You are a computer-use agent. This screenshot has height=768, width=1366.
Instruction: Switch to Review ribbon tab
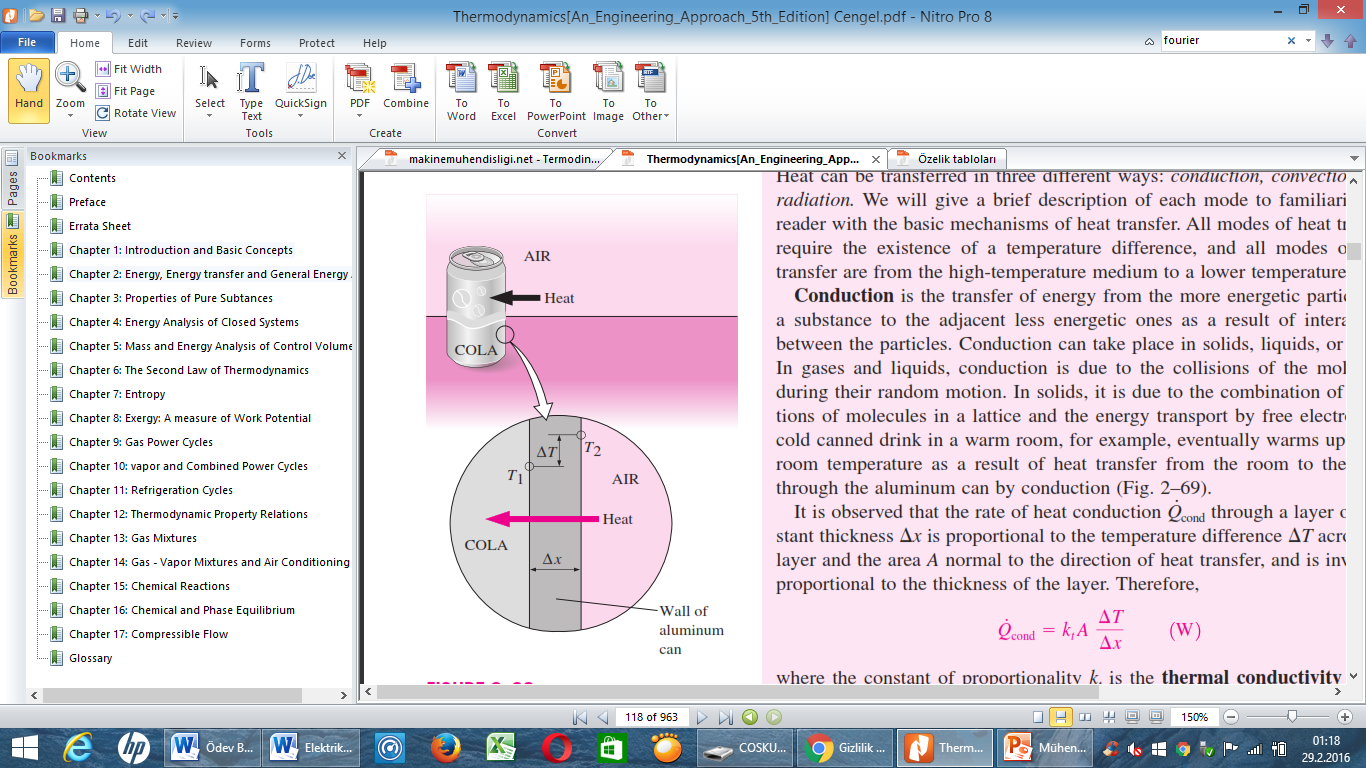[194, 43]
